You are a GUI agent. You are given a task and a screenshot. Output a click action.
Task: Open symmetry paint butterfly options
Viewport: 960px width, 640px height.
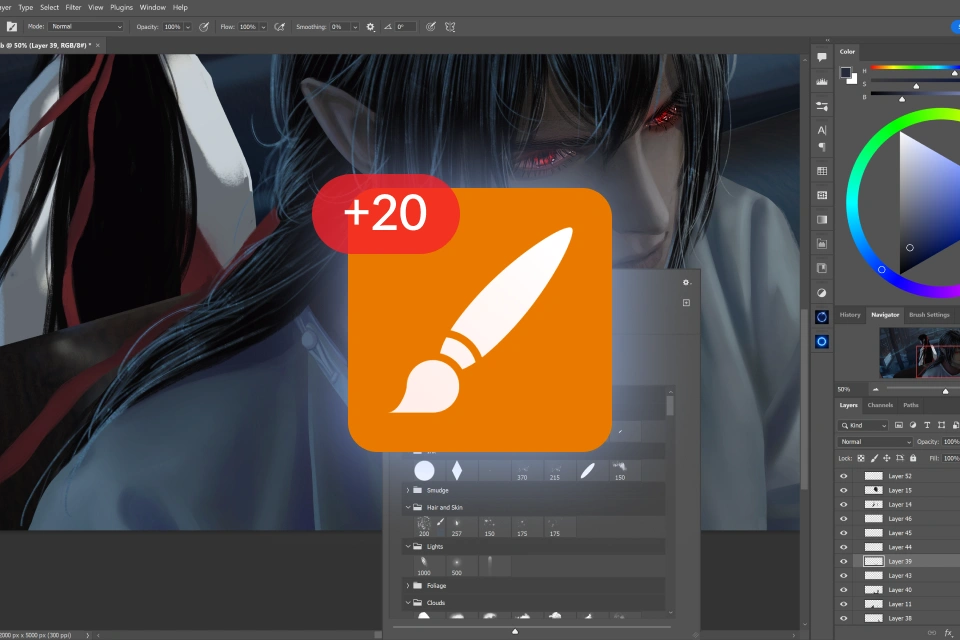[x=450, y=27]
